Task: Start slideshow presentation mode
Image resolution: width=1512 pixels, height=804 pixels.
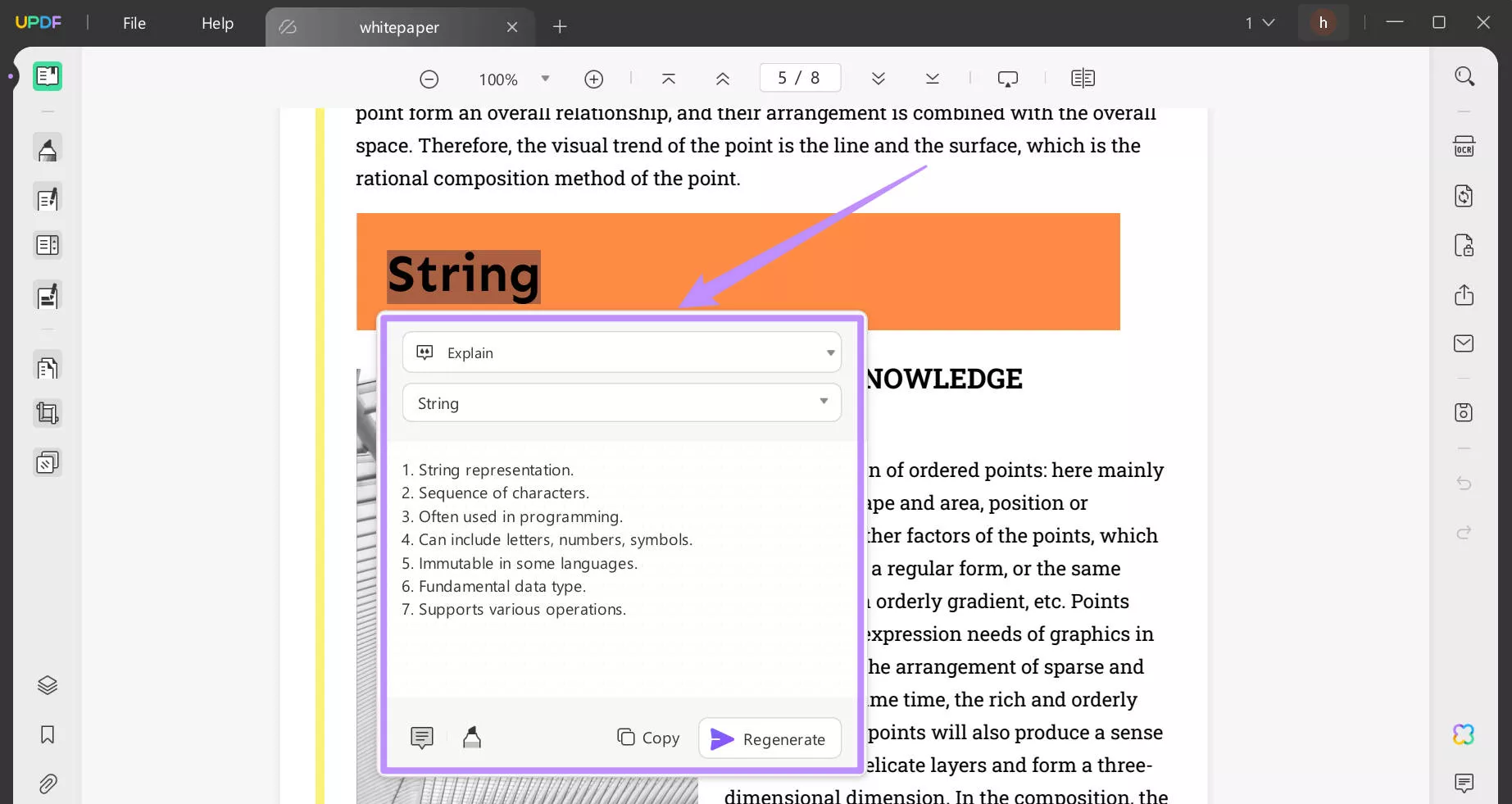Action: tap(1008, 79)
